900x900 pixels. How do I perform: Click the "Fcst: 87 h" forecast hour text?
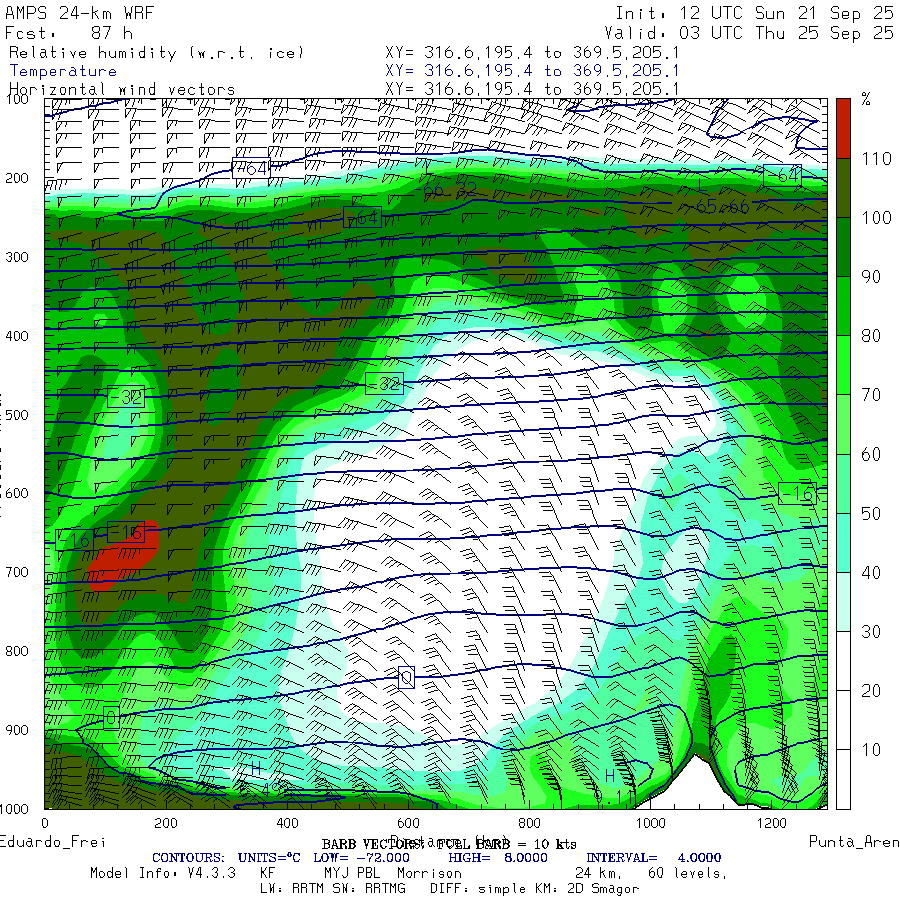click(69, 33)
